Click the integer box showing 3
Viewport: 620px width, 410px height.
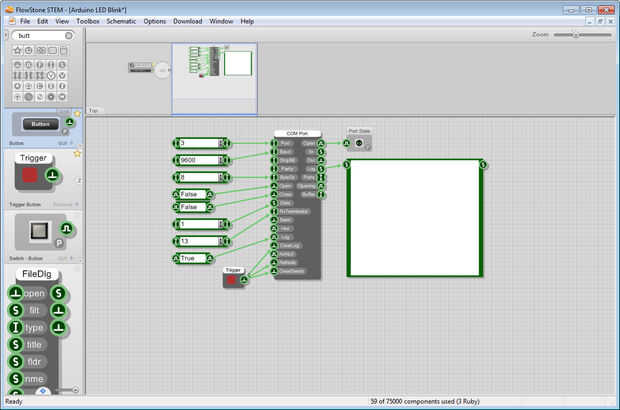202,143
